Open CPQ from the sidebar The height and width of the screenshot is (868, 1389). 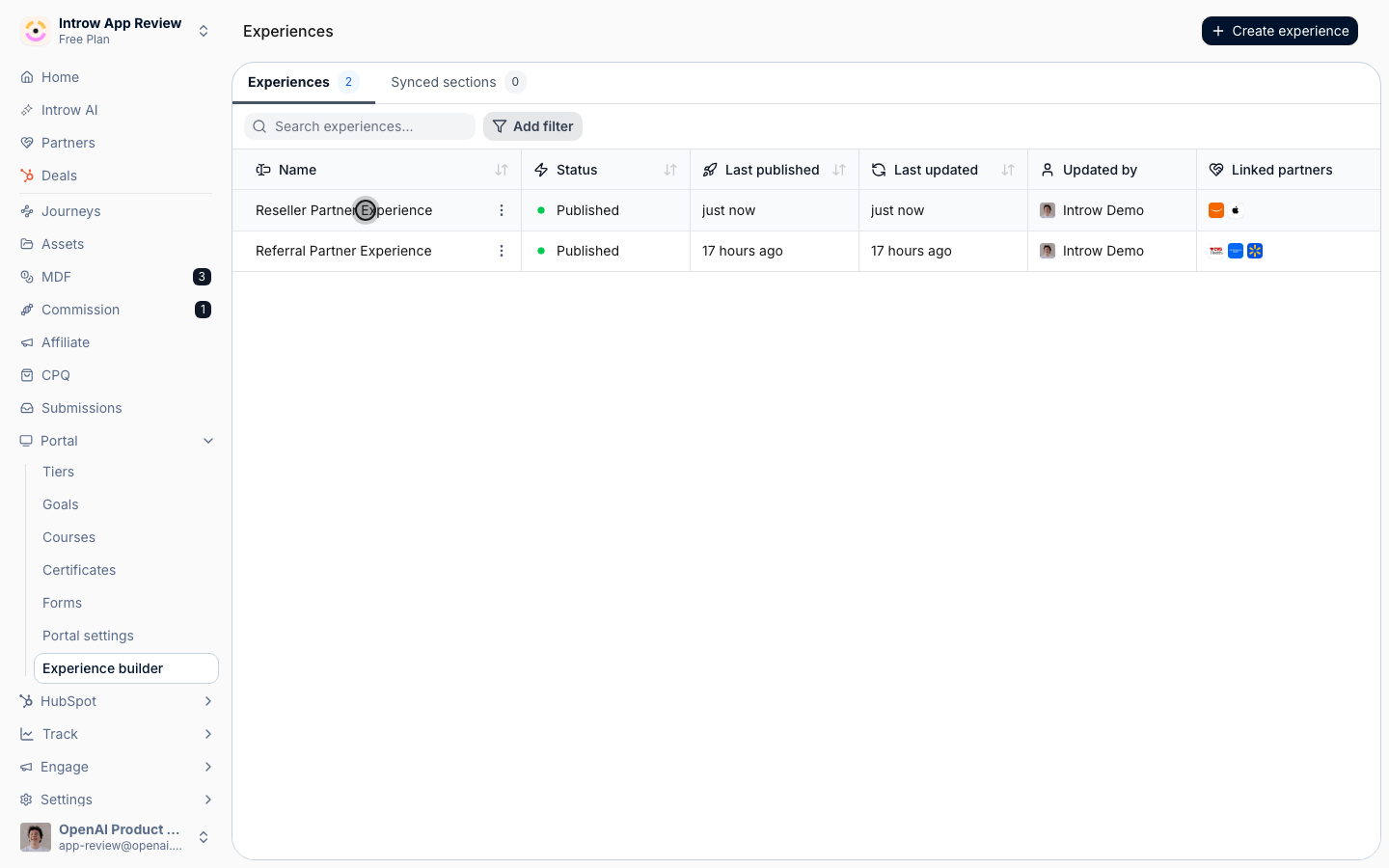116,375
